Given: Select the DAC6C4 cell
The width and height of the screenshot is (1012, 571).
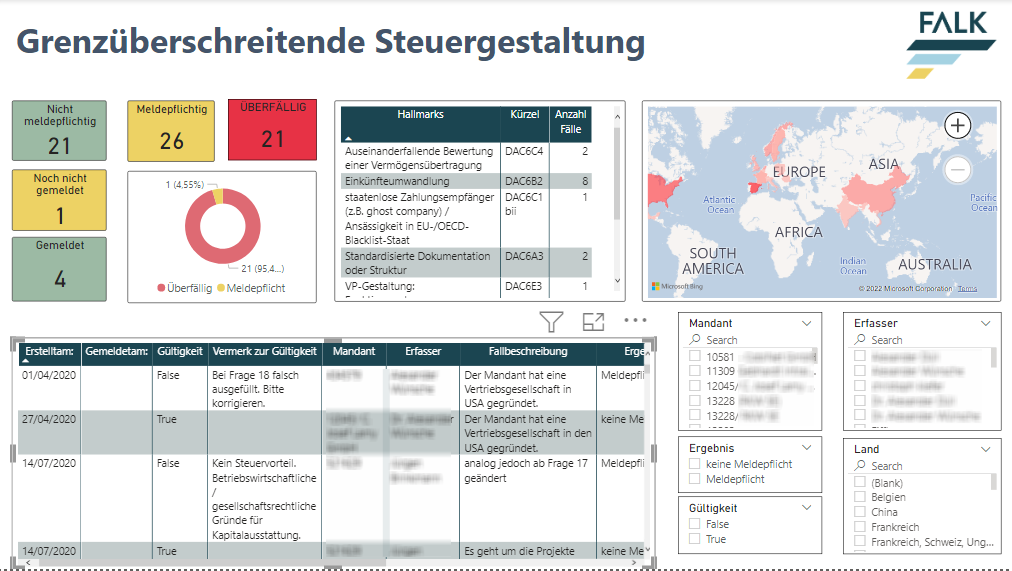Looking at the screenshot, I should tap(524, 158).
